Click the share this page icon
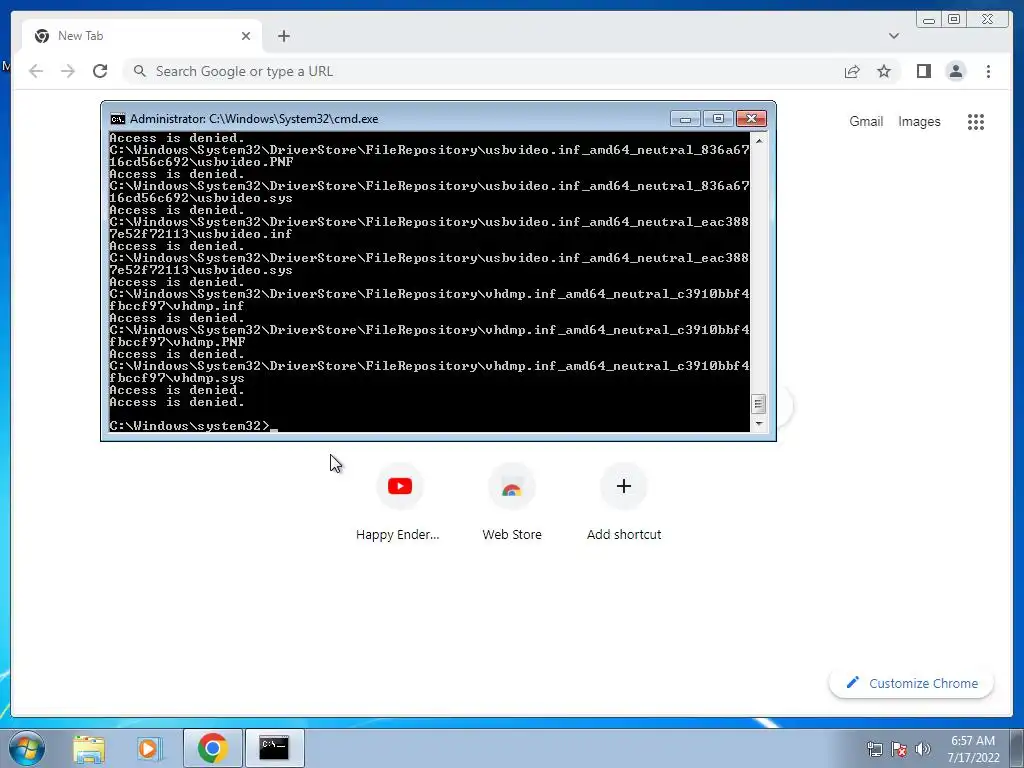The height and width of the screenshot is (768, 1024). (852, 71)
